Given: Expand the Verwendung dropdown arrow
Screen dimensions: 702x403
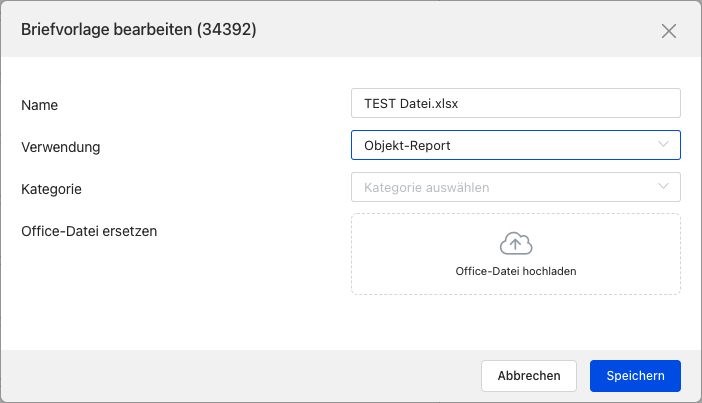Looking at the screenshot, I should click(x=664, y=145).
